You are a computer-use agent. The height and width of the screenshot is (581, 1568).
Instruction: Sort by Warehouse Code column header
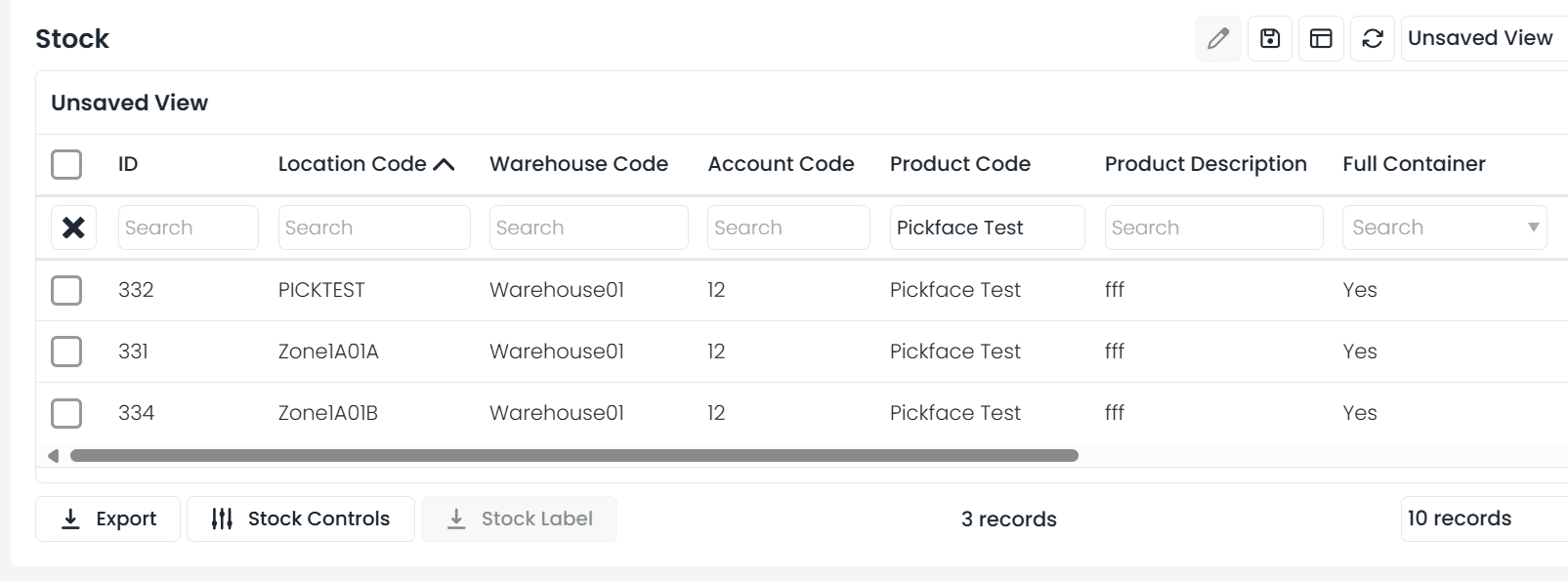[x=578, y=164]
